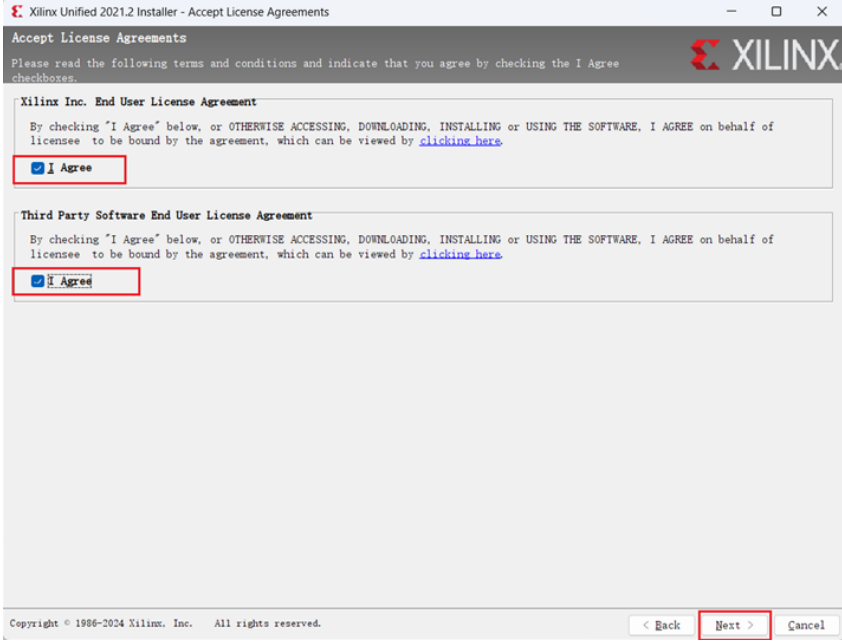Screen dimensions: 842x641
Task: Cancel the installer
Action: [806, 625]
